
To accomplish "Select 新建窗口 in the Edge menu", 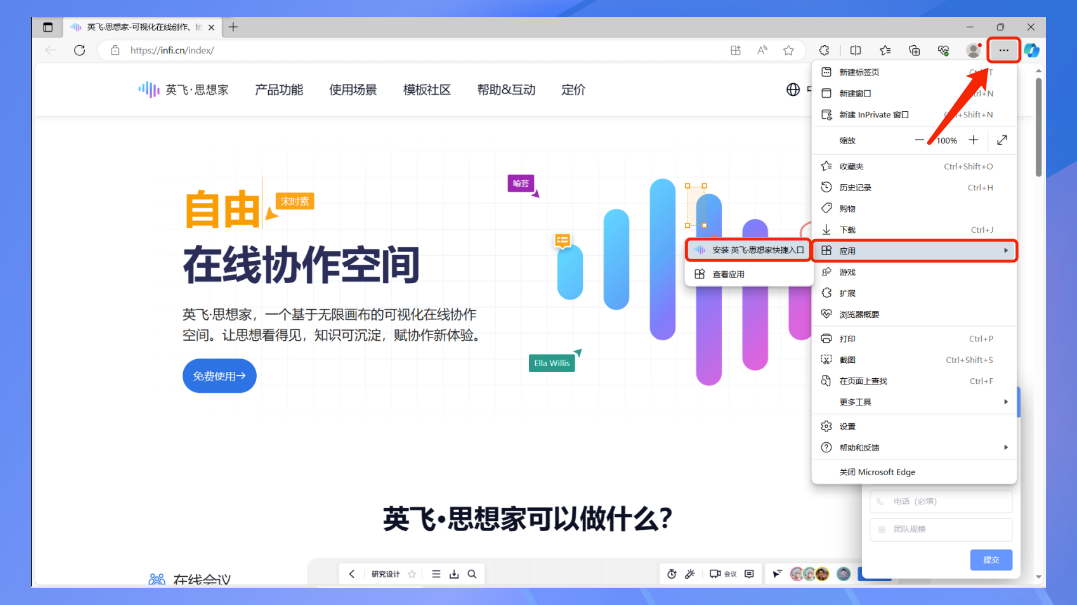I will (914, 93).
